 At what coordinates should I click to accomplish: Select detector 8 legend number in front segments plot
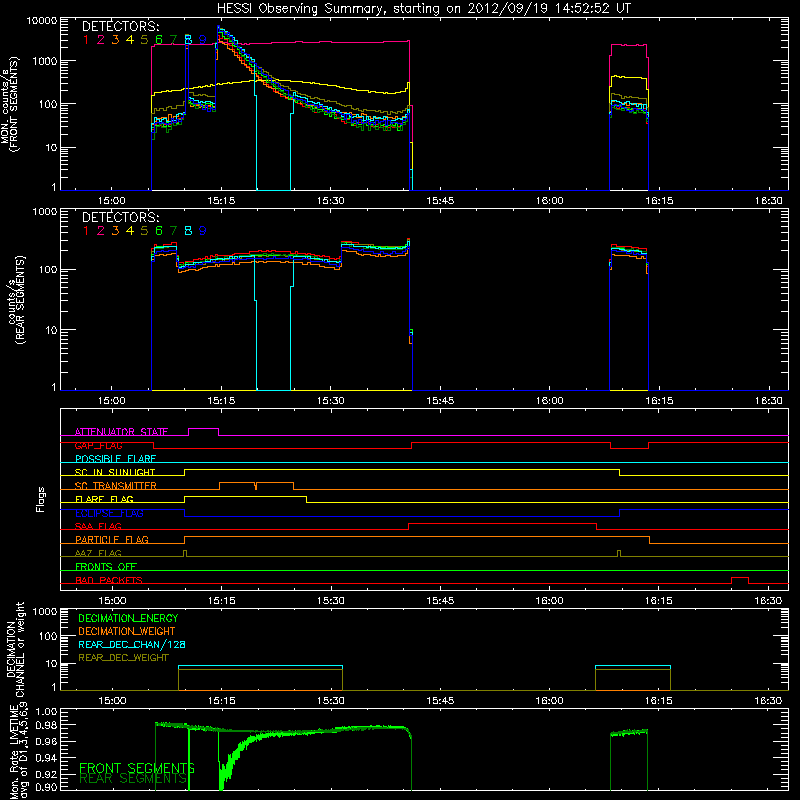pos(188,40)
